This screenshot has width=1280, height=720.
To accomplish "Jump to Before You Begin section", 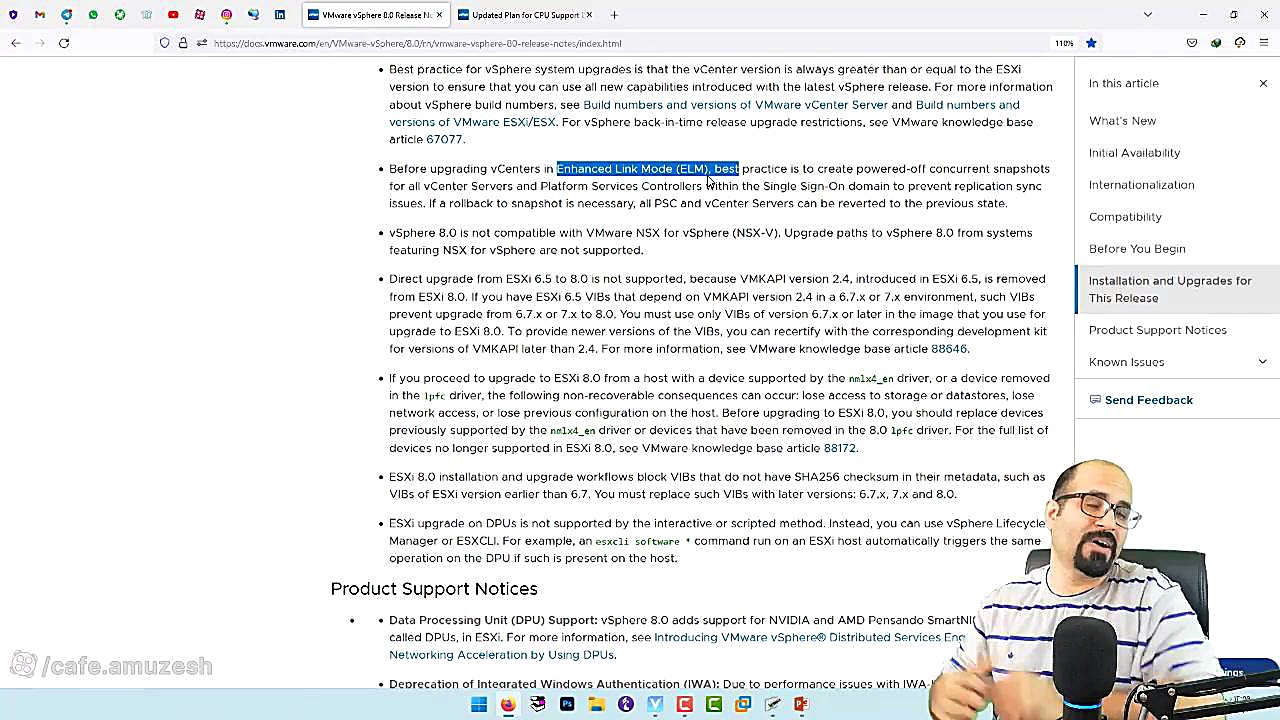I will click(1137, 249).
